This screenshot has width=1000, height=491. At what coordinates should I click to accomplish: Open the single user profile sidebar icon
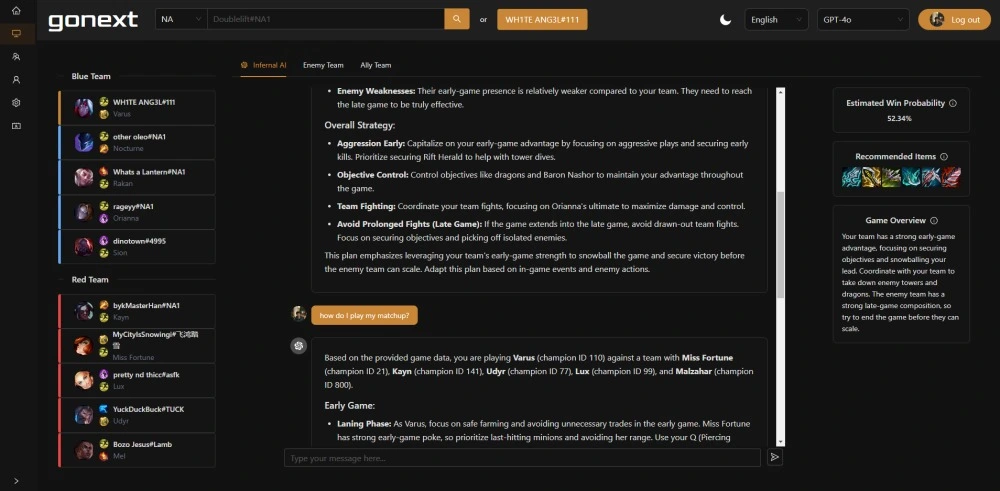(17, 80)
